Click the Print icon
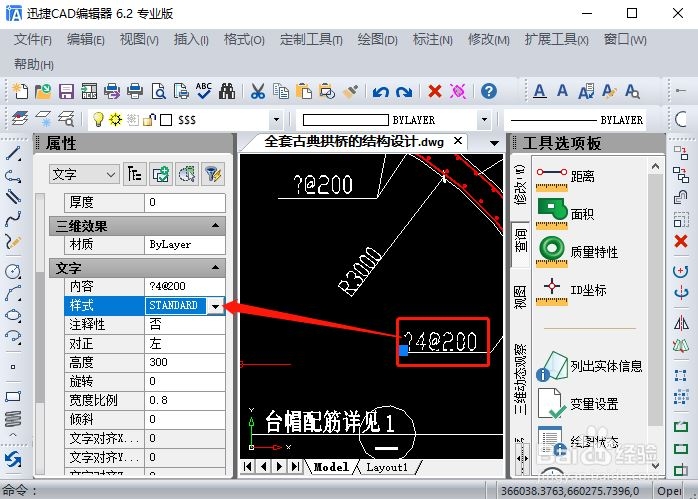 [x=135, y=91]
